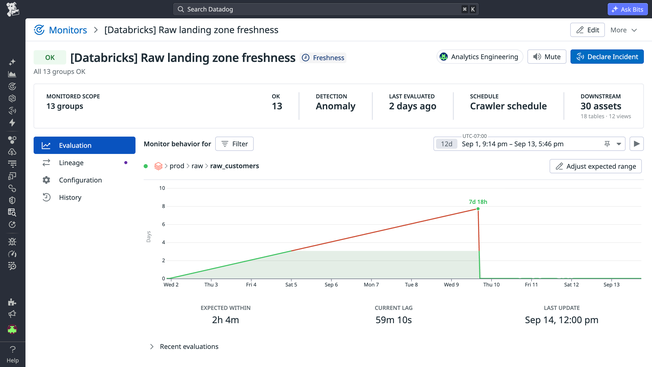Click the 2 days ago last evaluated value
Viewport: 652px width, 367px height.
(412, 106)
